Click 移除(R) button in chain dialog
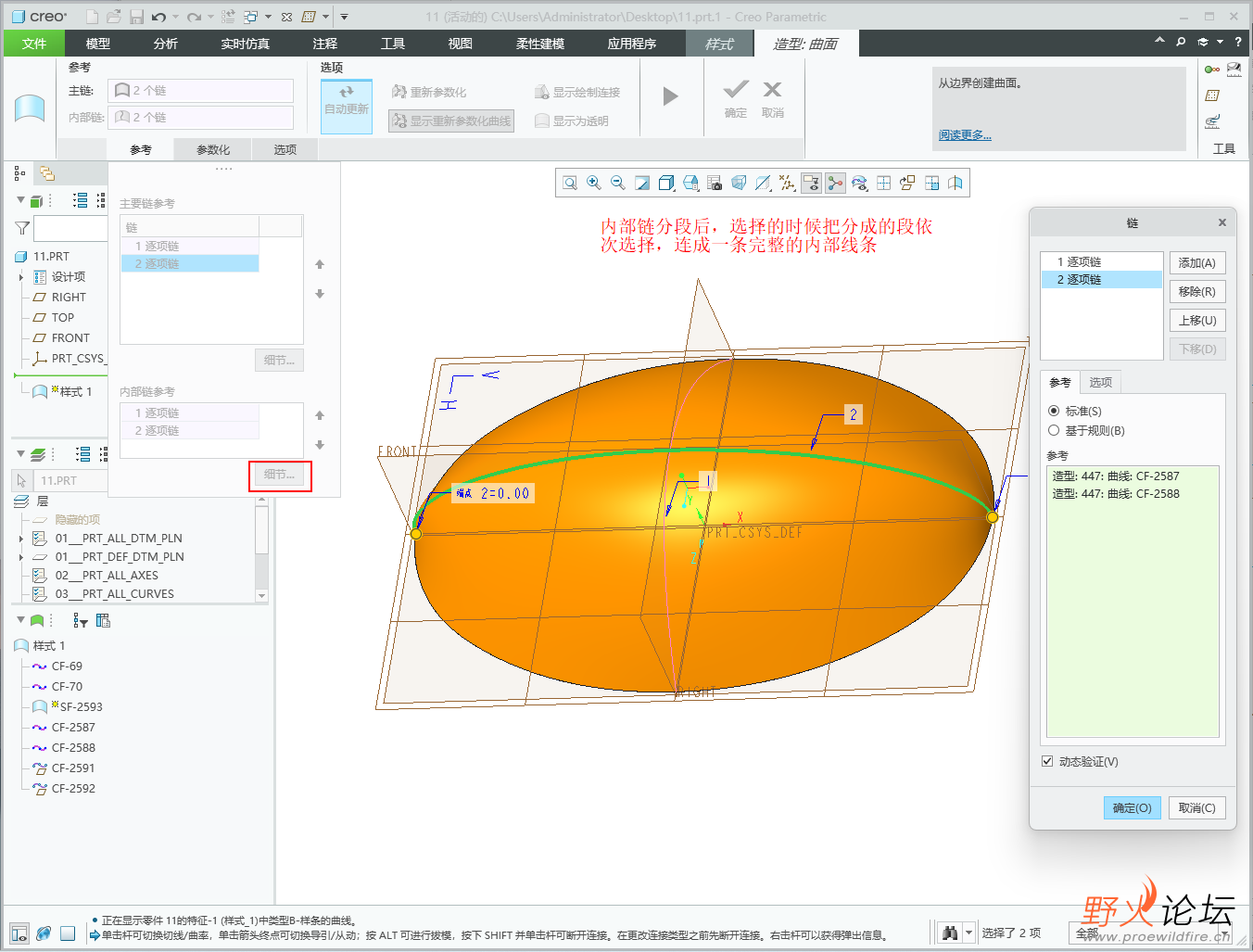 pos(1197,292)
